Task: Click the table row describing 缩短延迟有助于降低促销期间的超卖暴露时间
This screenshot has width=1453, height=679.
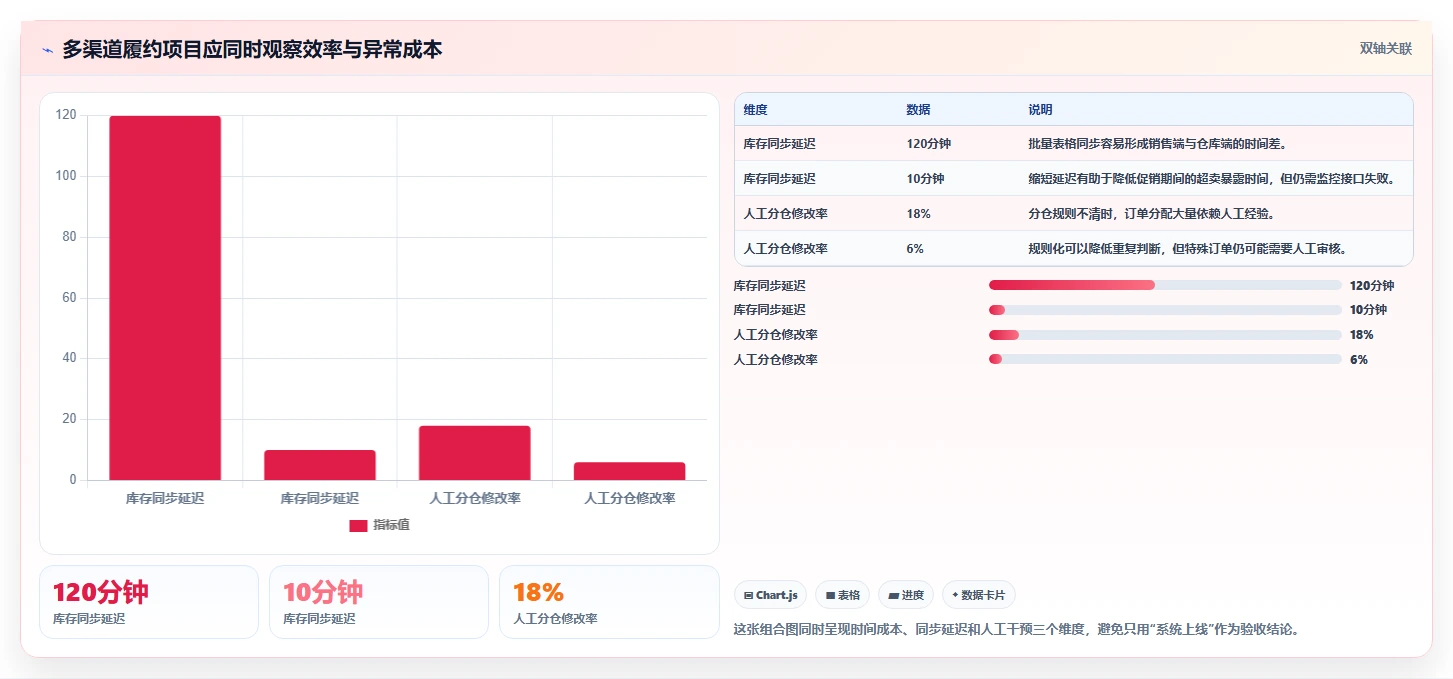Action: (1074, 178)
